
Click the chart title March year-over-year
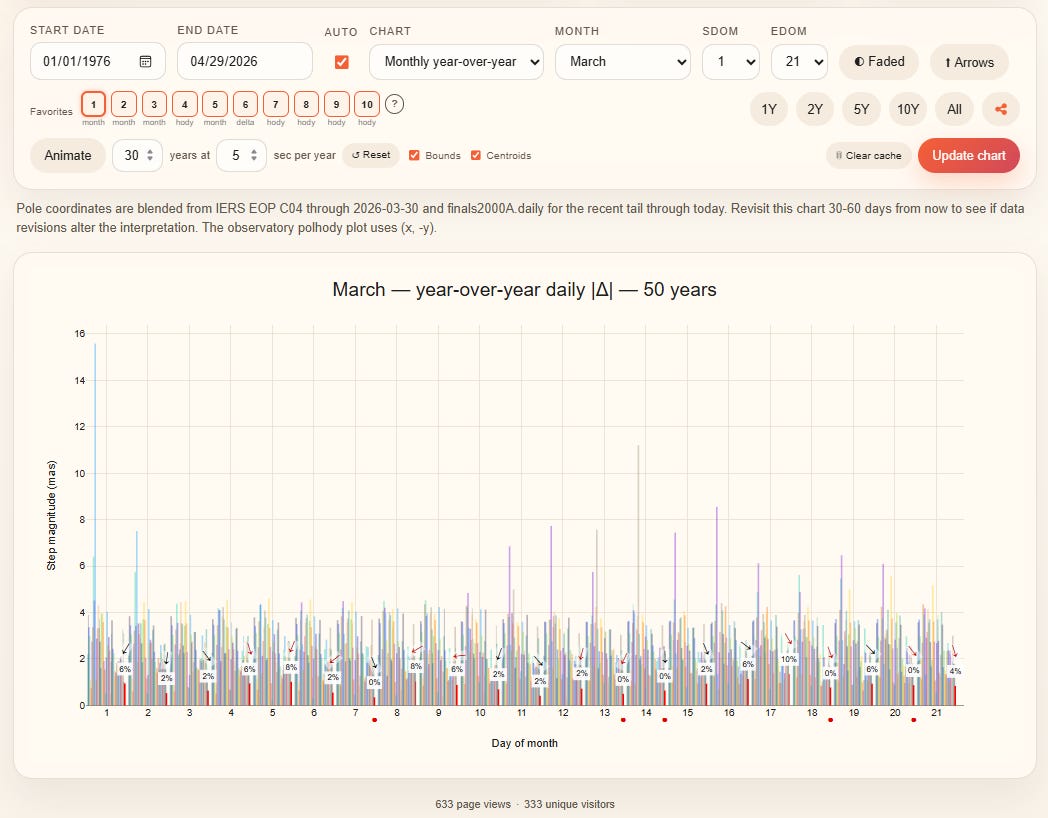pos(525,289)
